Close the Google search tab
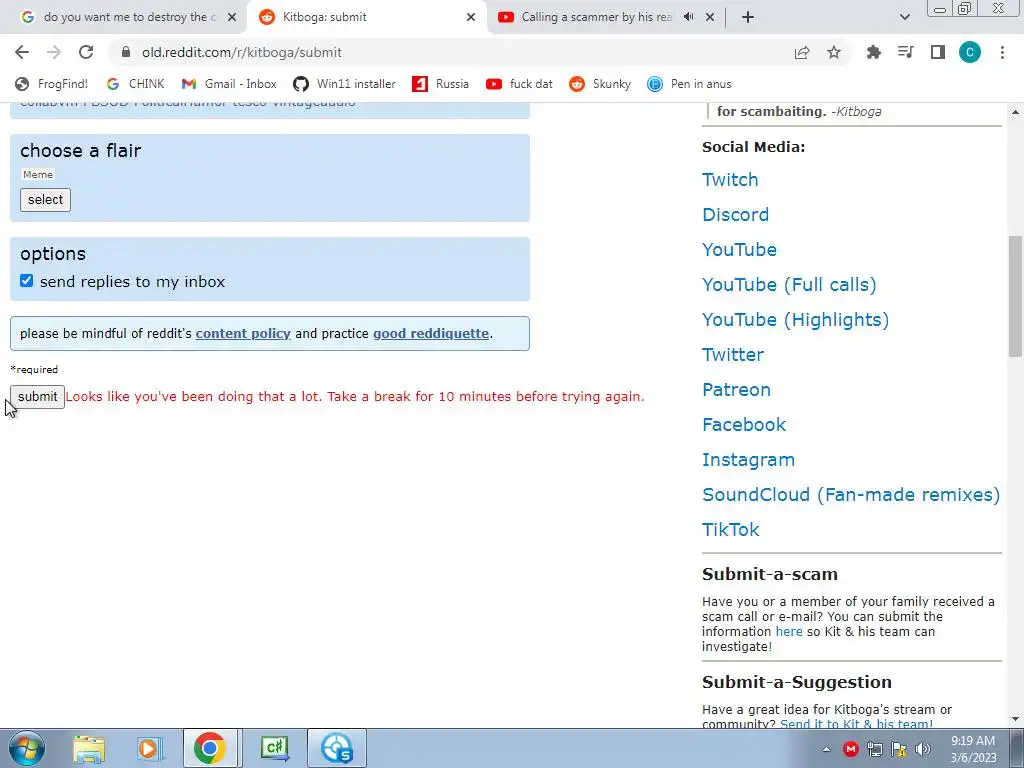Viewport: 1024px width, 768px height. click(231, 17)
